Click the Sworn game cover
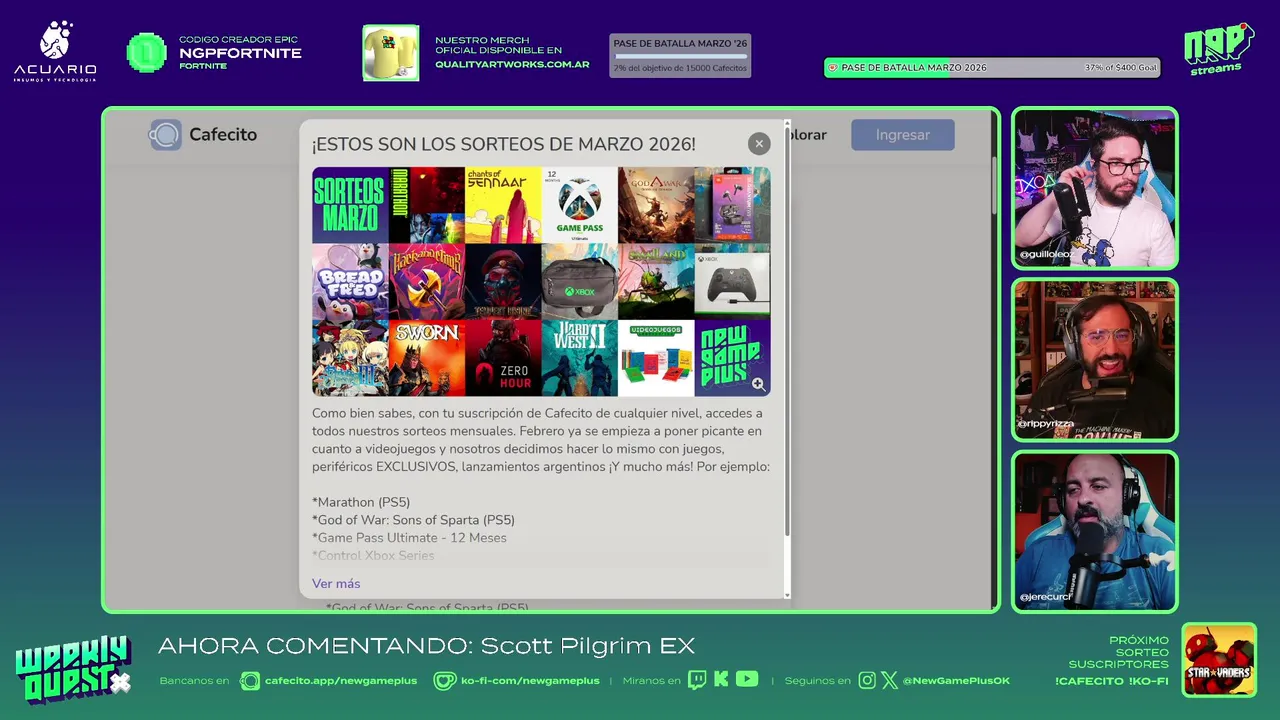Viewport: 1280px width, 720px height. (427, 358)
